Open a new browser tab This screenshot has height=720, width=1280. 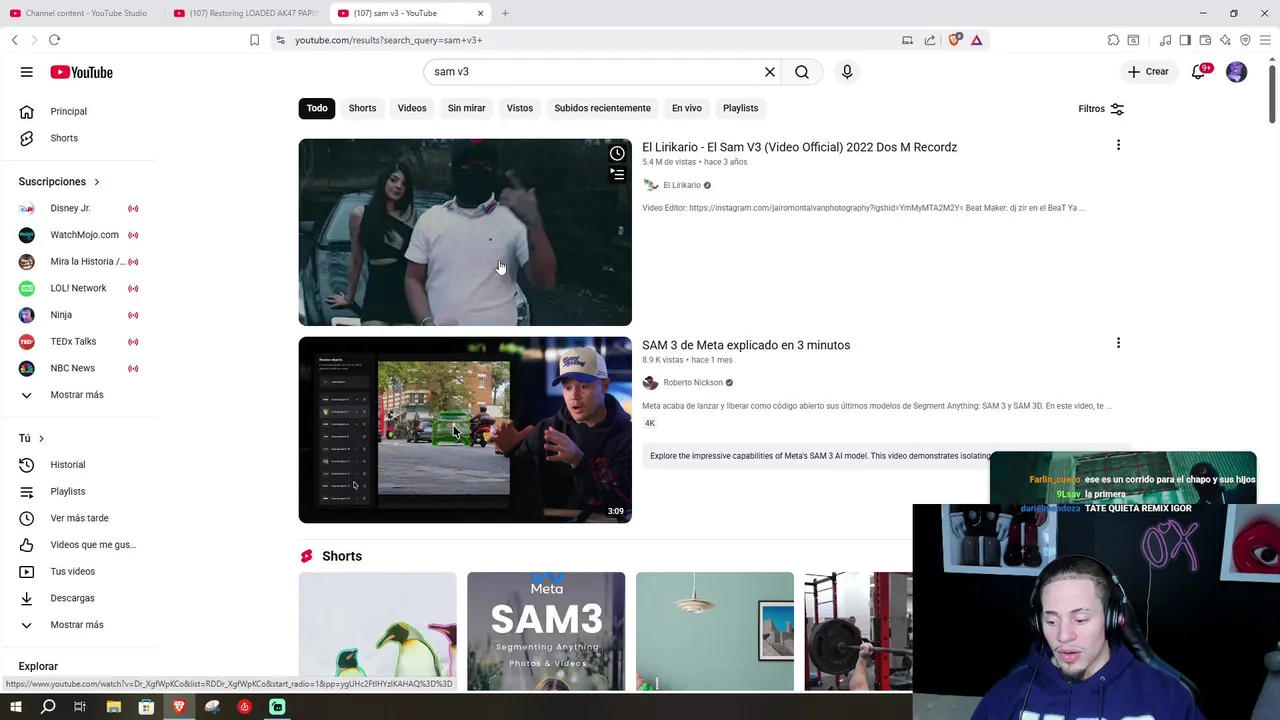point(505,13)
